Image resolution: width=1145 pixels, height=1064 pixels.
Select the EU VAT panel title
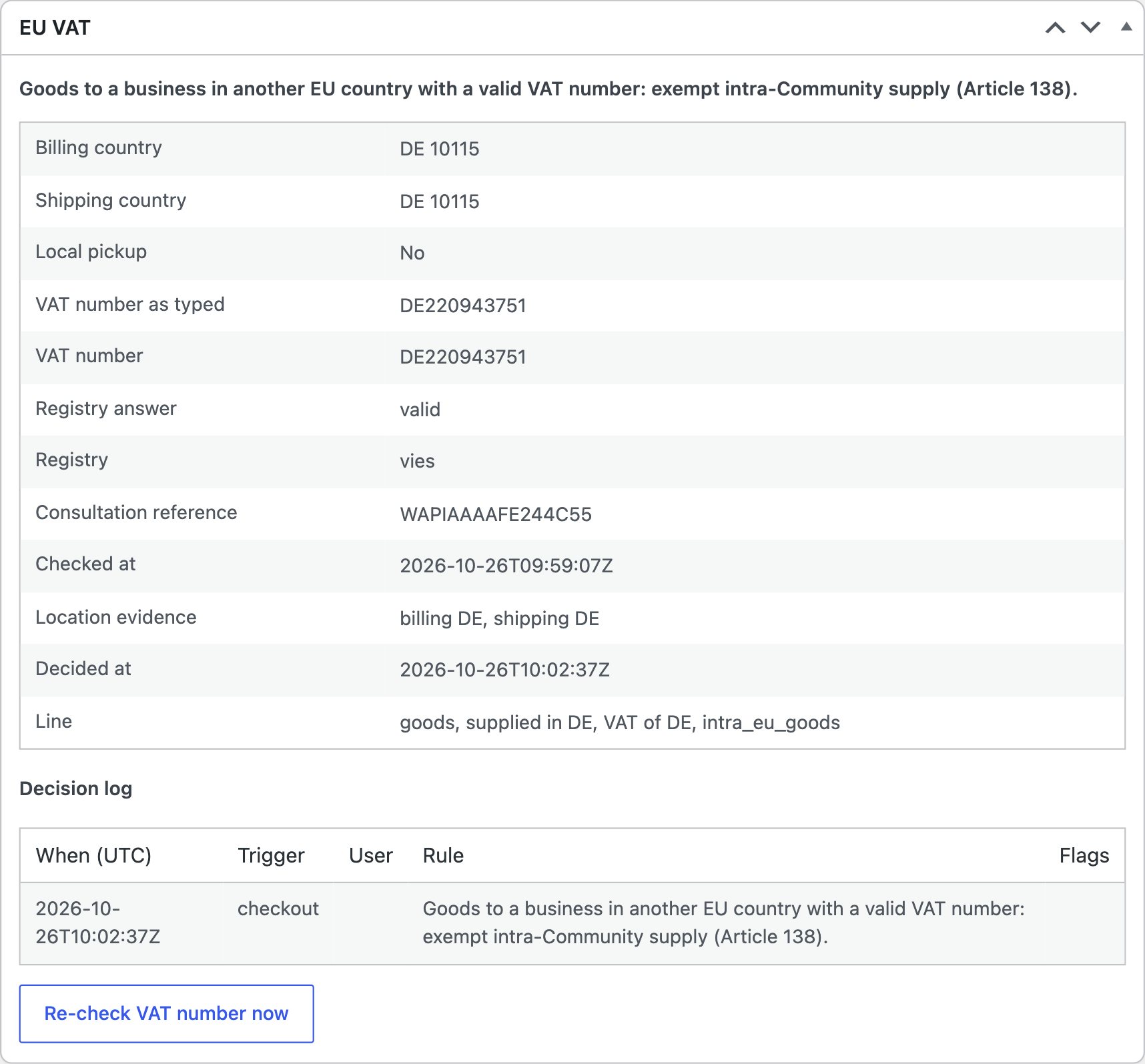(x=55, y=27)
